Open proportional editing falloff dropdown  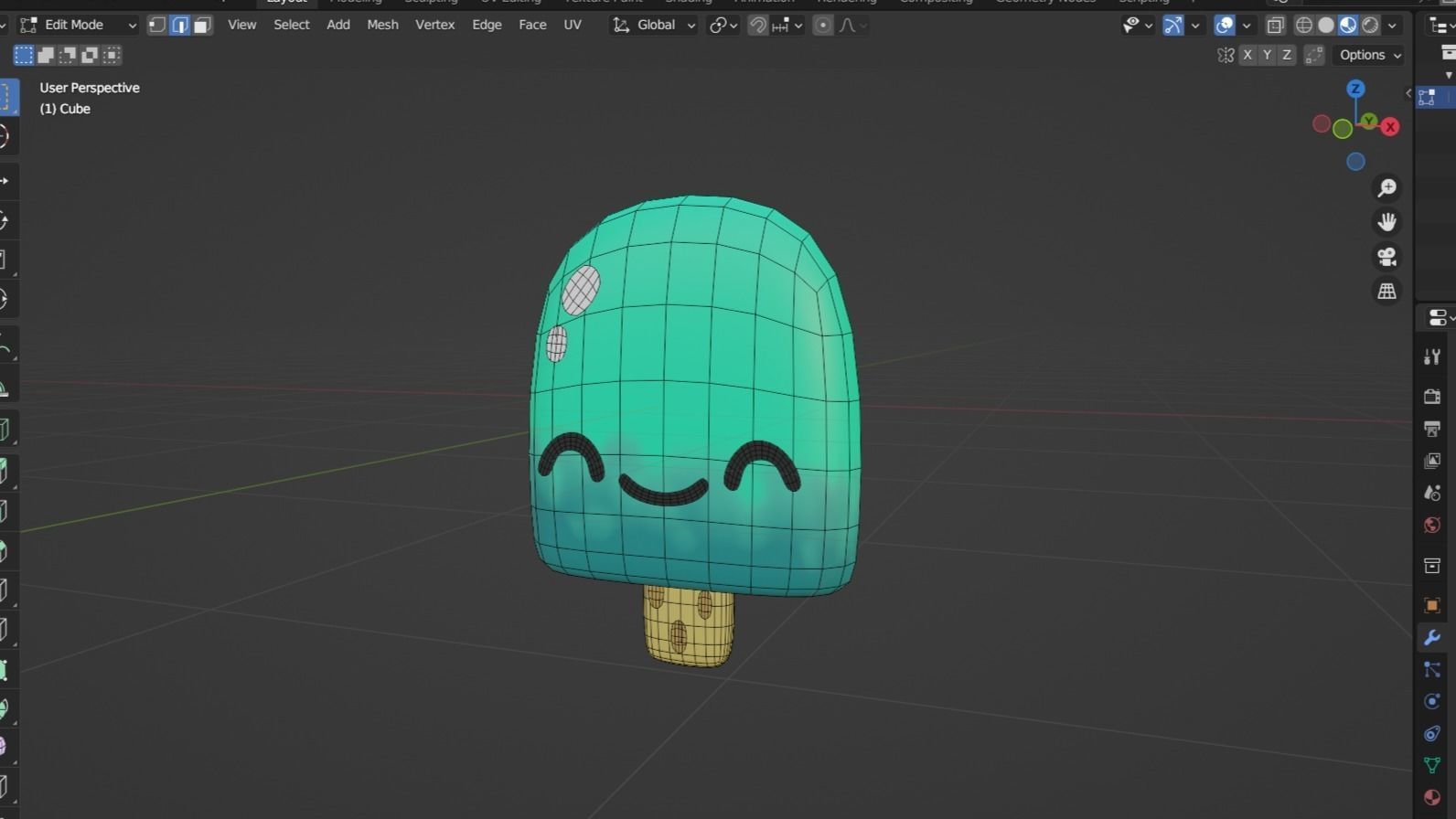[852, 25]
